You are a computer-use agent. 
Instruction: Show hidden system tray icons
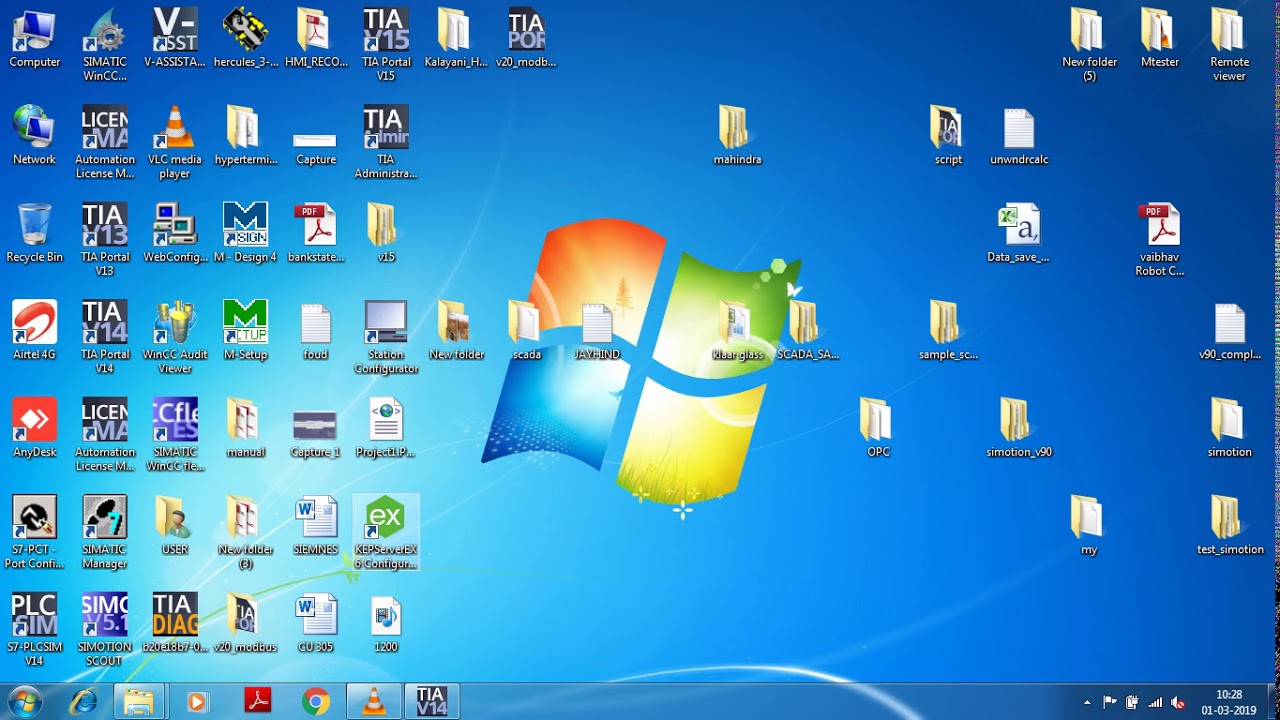point(1087,703)
